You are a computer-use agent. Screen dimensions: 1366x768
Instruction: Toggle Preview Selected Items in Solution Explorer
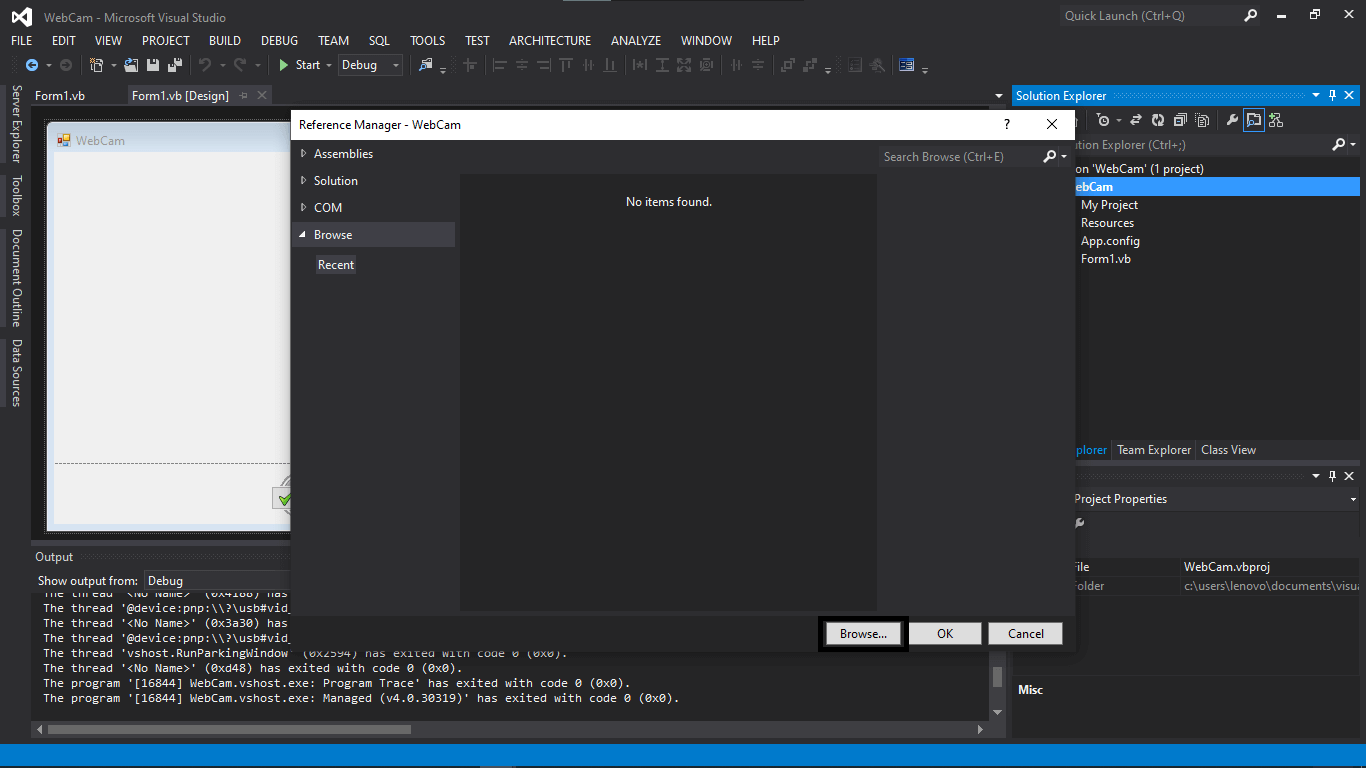(1254, 120)
